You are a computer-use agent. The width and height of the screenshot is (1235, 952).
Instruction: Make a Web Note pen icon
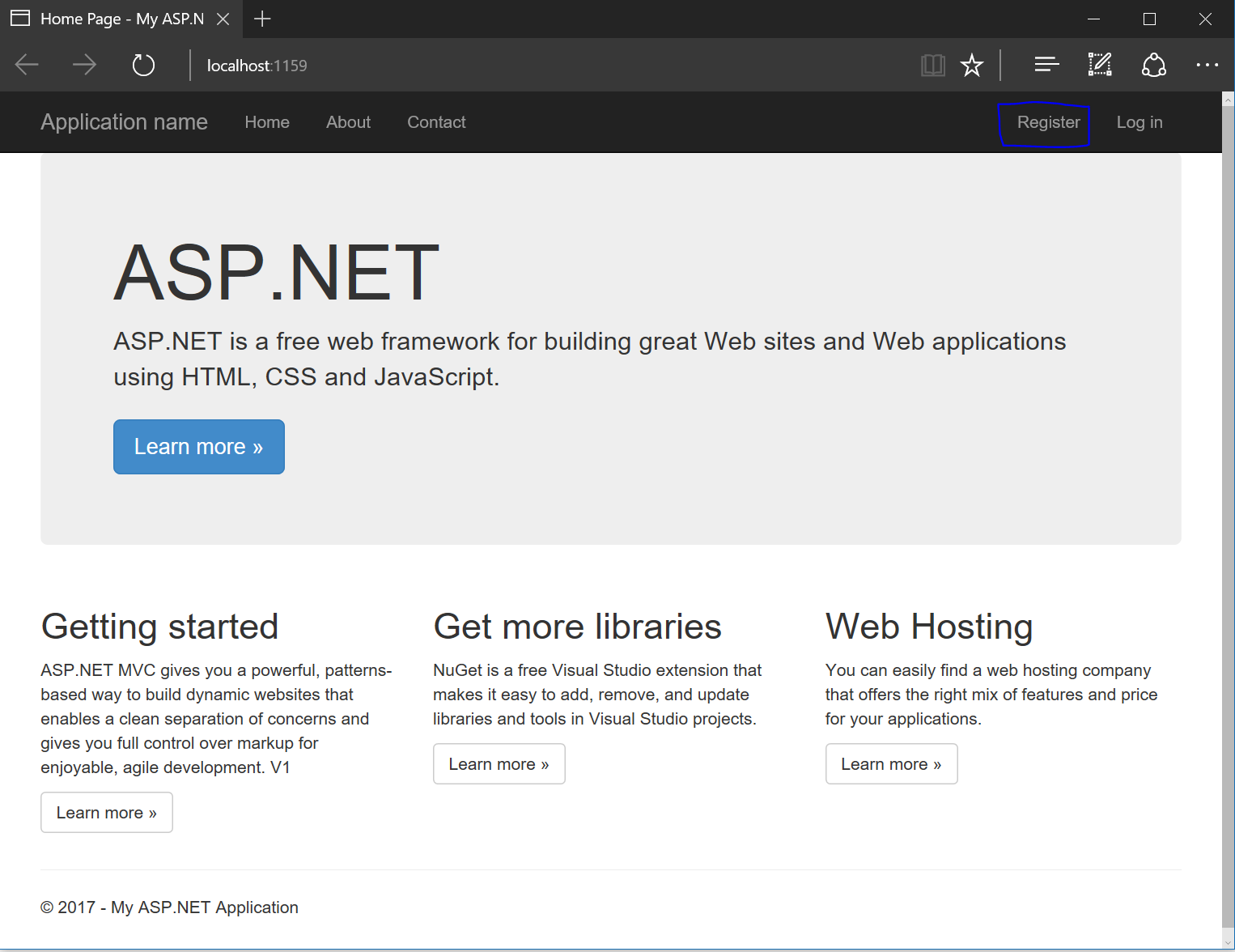click(x=1100, y=64)
